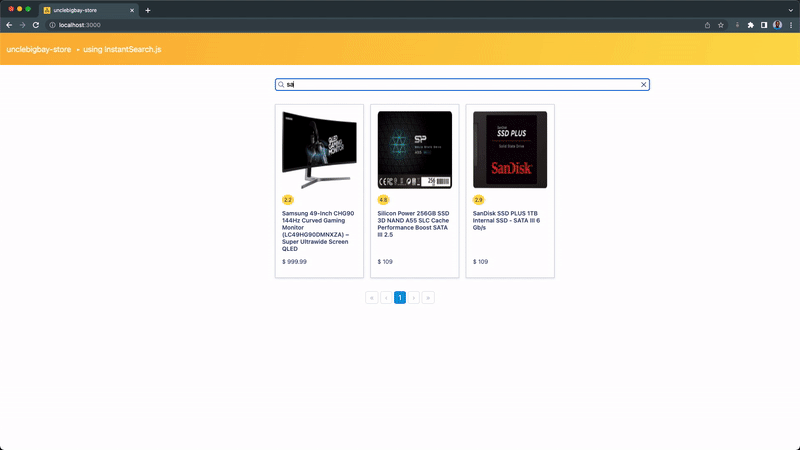
Task: Click the using InstantSearch.js header text
Action: (x=122, y=49)
